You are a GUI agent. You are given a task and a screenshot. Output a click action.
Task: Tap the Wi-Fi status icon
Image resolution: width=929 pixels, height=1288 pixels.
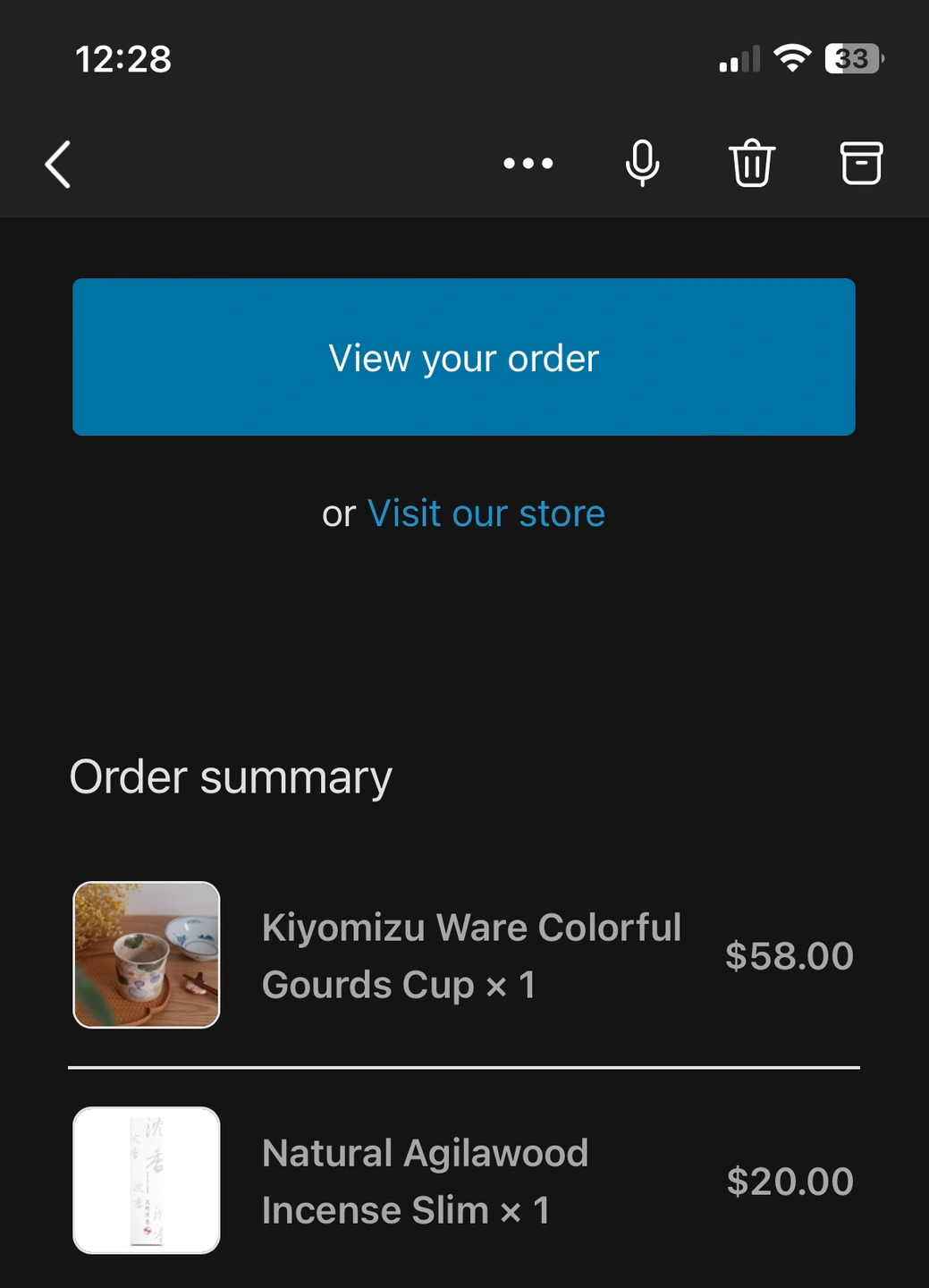pos(792,58)
